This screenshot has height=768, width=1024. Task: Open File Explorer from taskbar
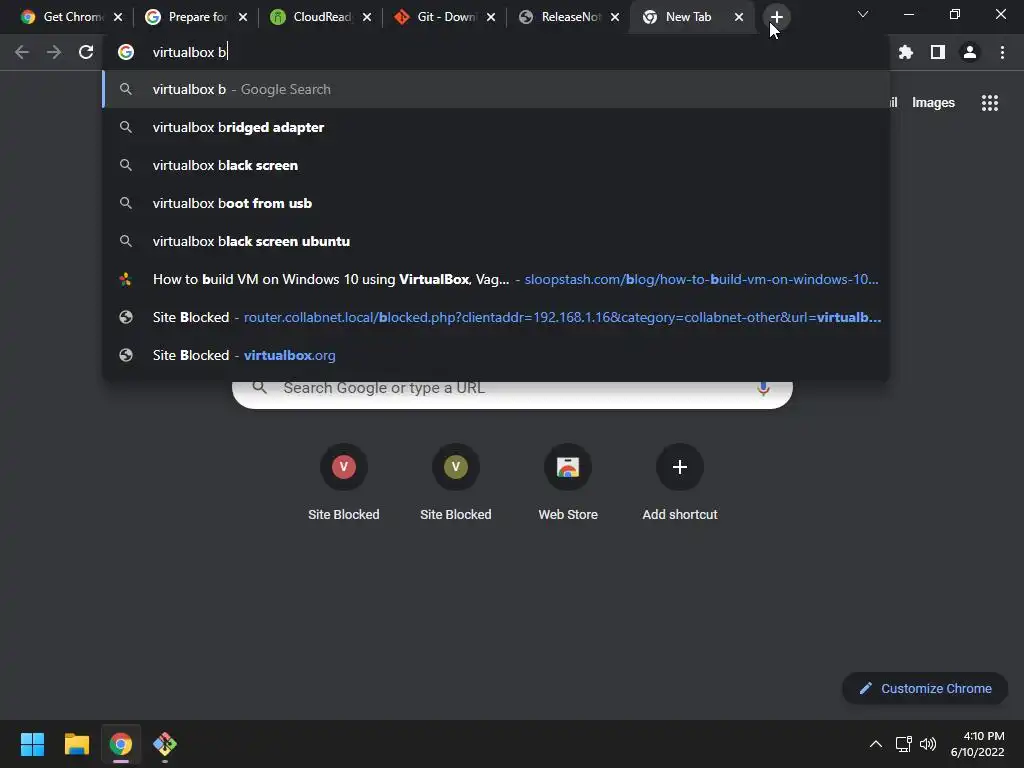[x=76, y=744]
